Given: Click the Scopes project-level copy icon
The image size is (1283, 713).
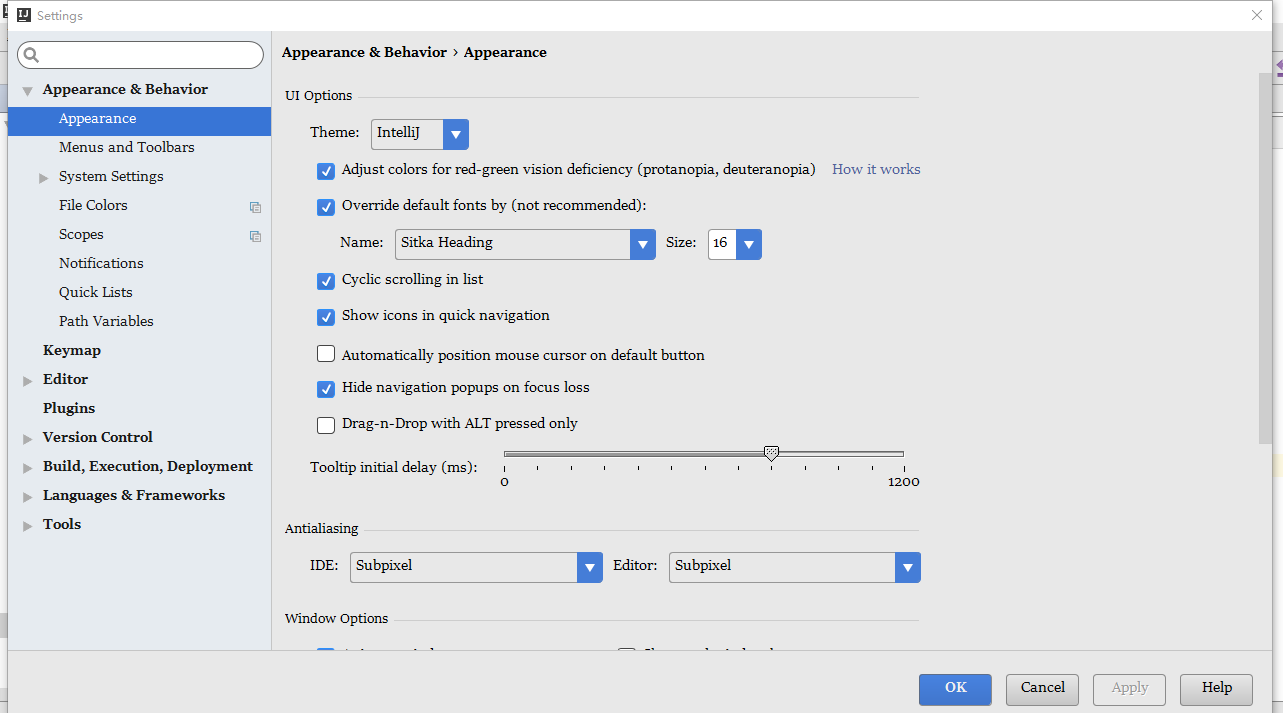Looking at the screenshot, I should 255,236.
